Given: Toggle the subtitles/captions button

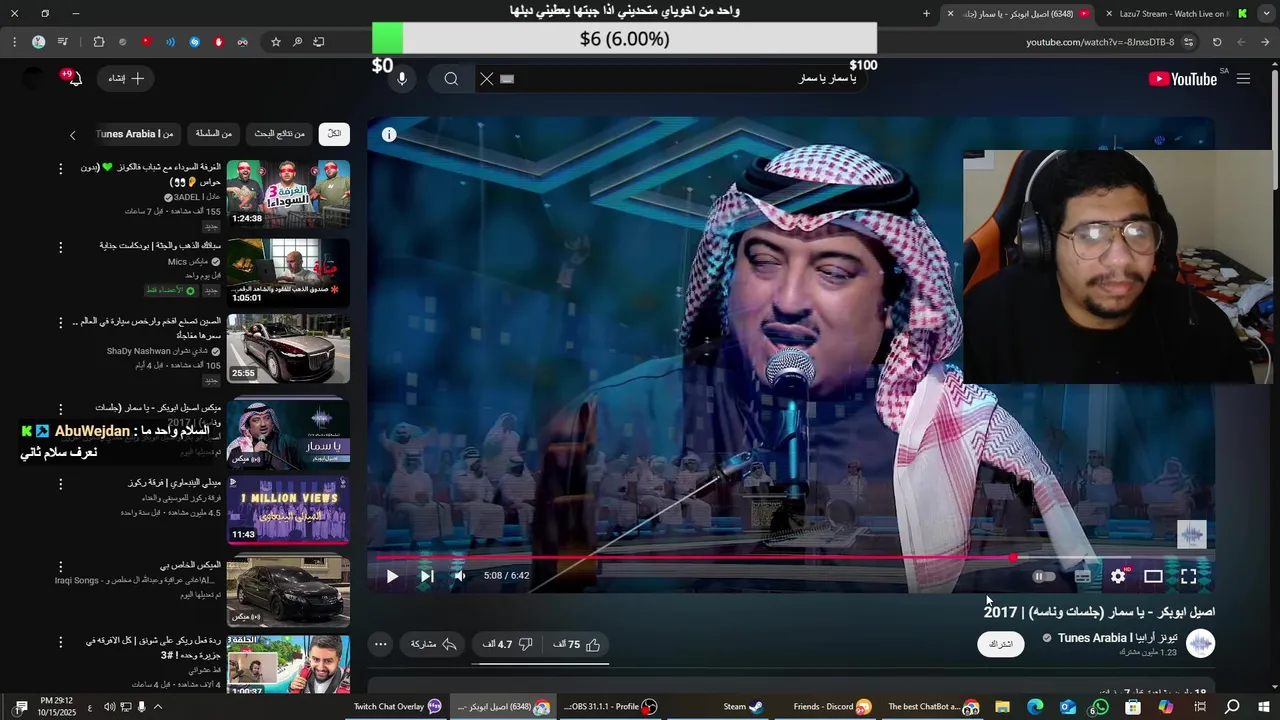Looking at the screenshot, I should pyautogui.click(x=1083, y=576).
